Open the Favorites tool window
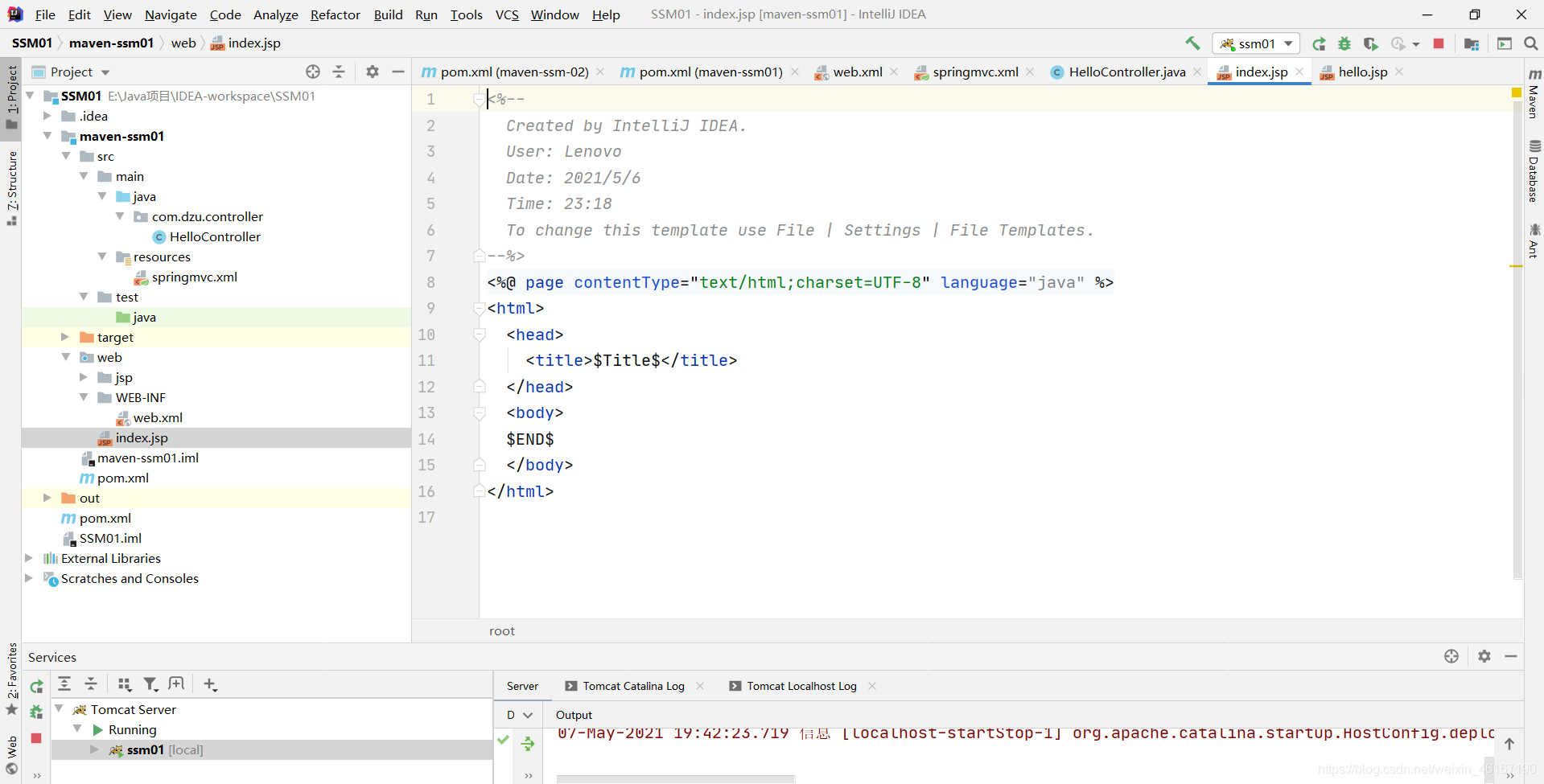The image size is (1544, 784). point(11,678)
